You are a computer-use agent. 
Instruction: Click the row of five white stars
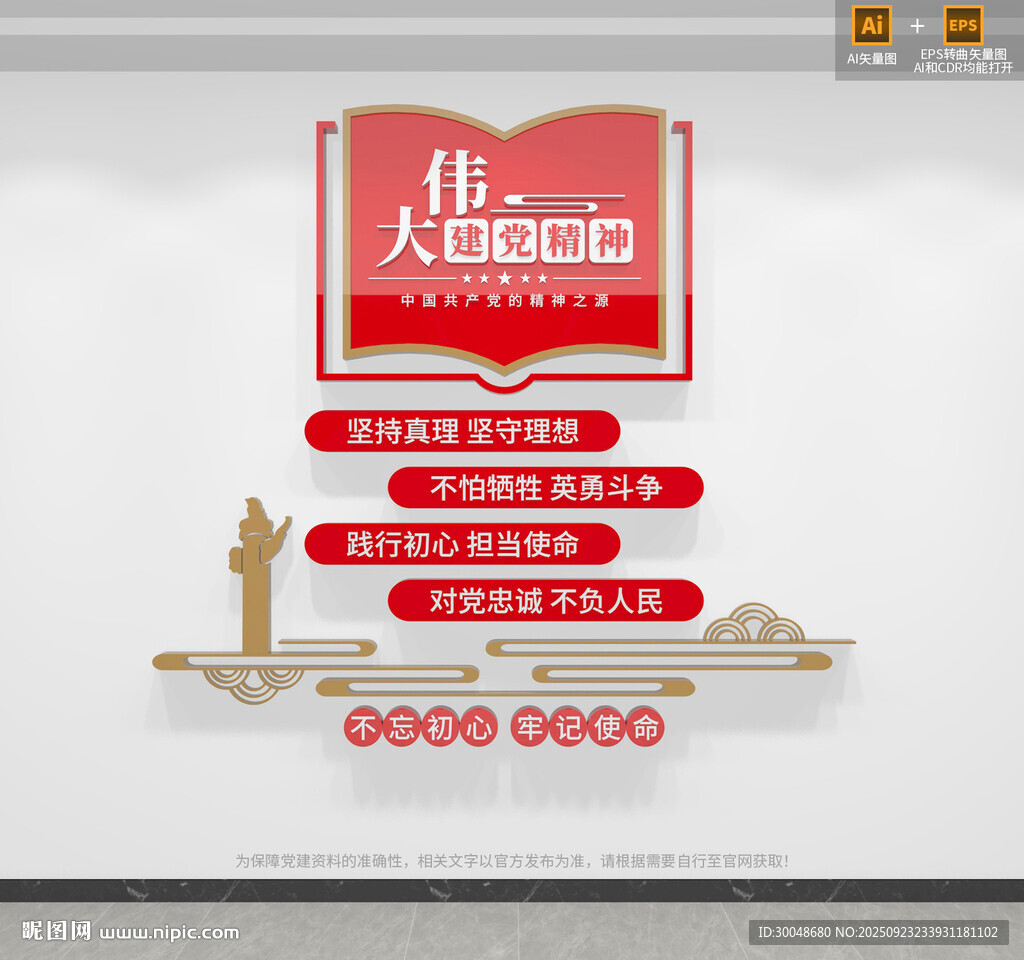pos(505,278)
